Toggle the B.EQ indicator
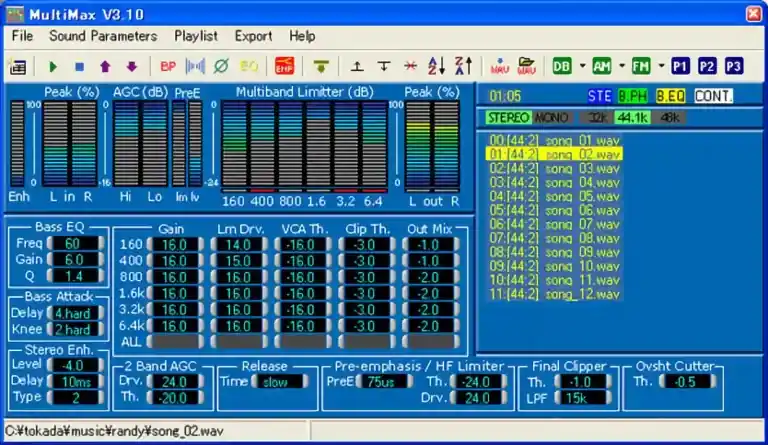Screen dimensions: 768x445 671,96
